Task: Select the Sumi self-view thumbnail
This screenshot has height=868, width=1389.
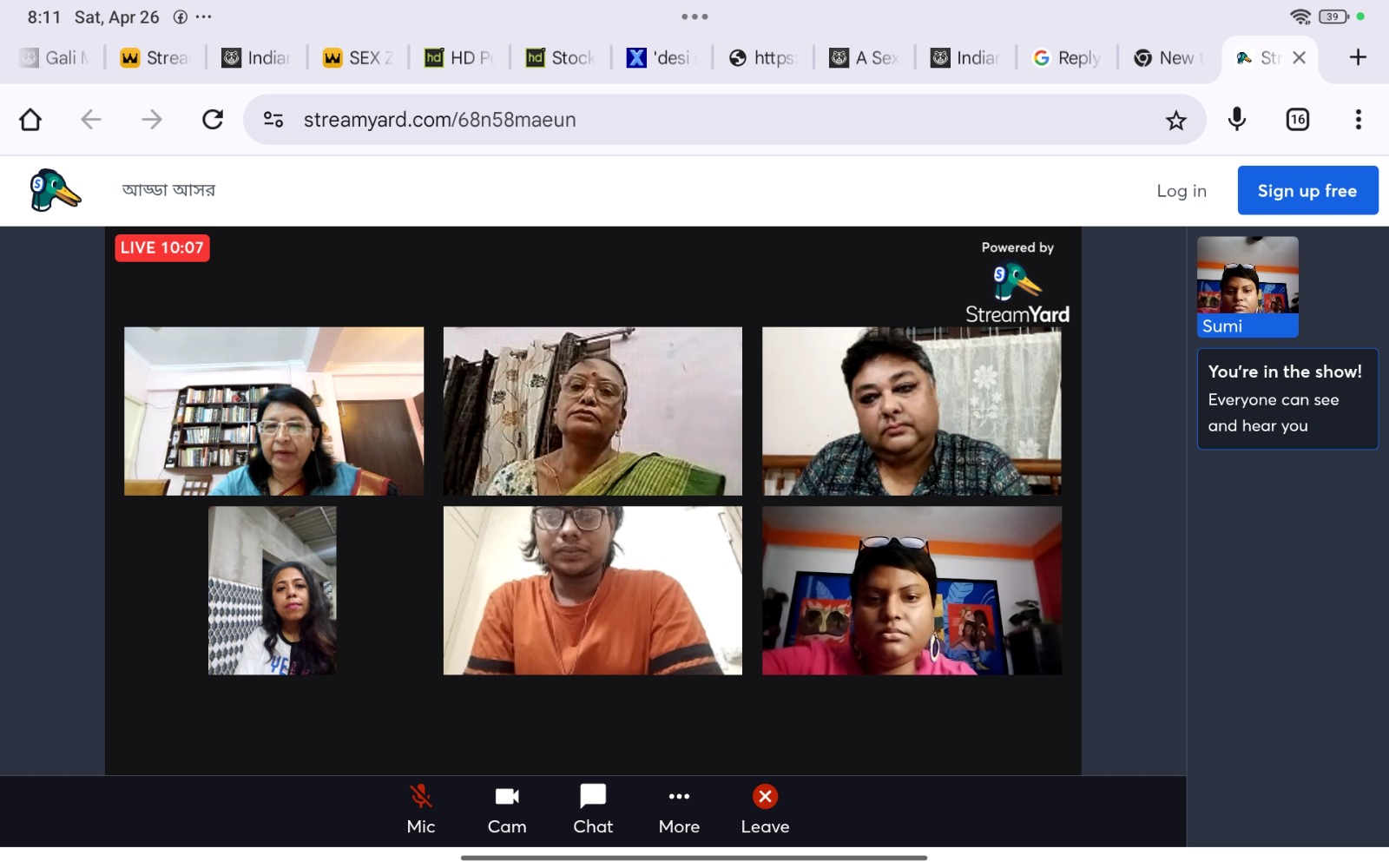Action: 1247,286
